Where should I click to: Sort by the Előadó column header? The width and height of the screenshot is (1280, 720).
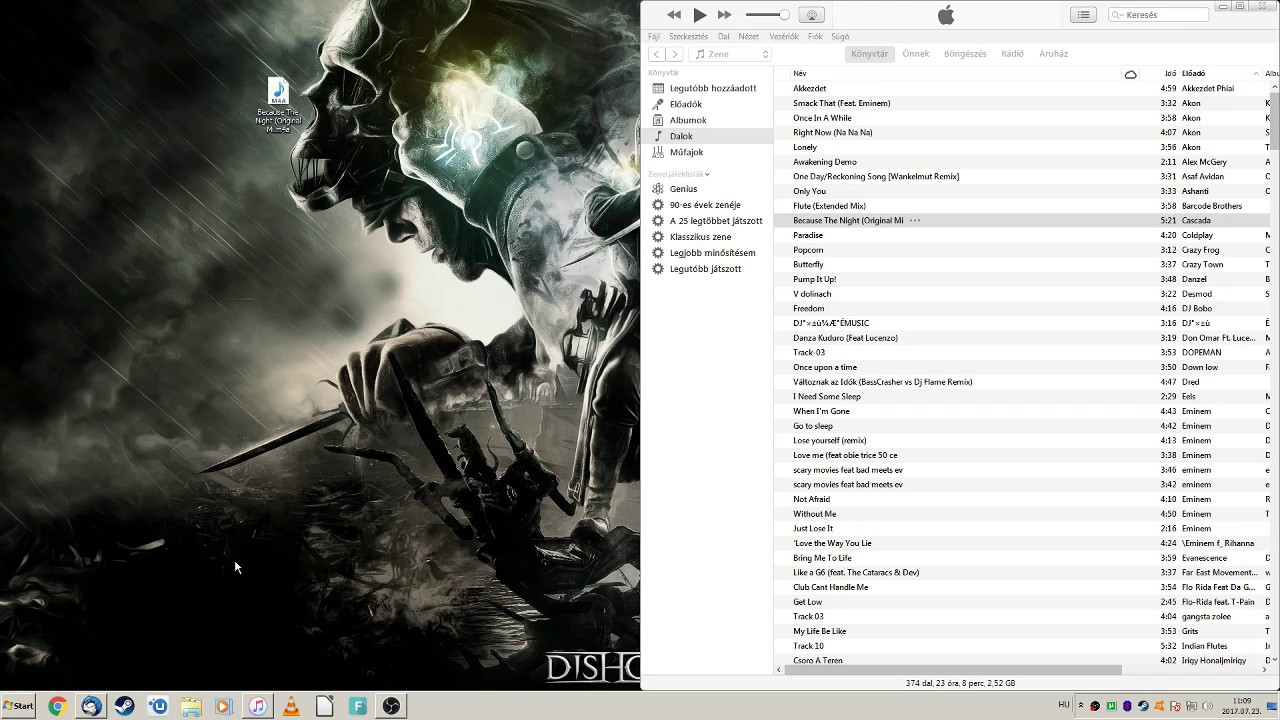tap(1220, 73)
